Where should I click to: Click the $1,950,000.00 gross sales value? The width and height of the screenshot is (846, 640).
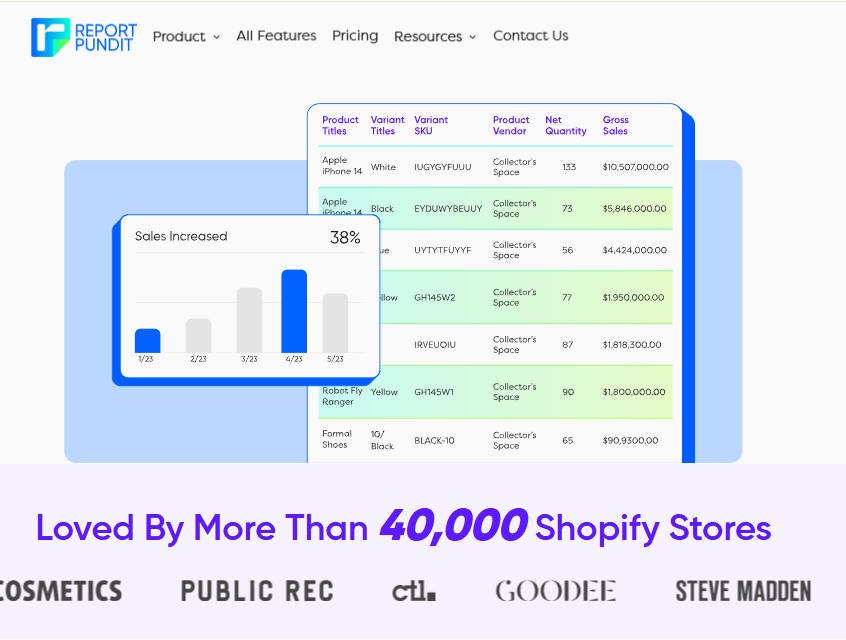tap(633, 297)
